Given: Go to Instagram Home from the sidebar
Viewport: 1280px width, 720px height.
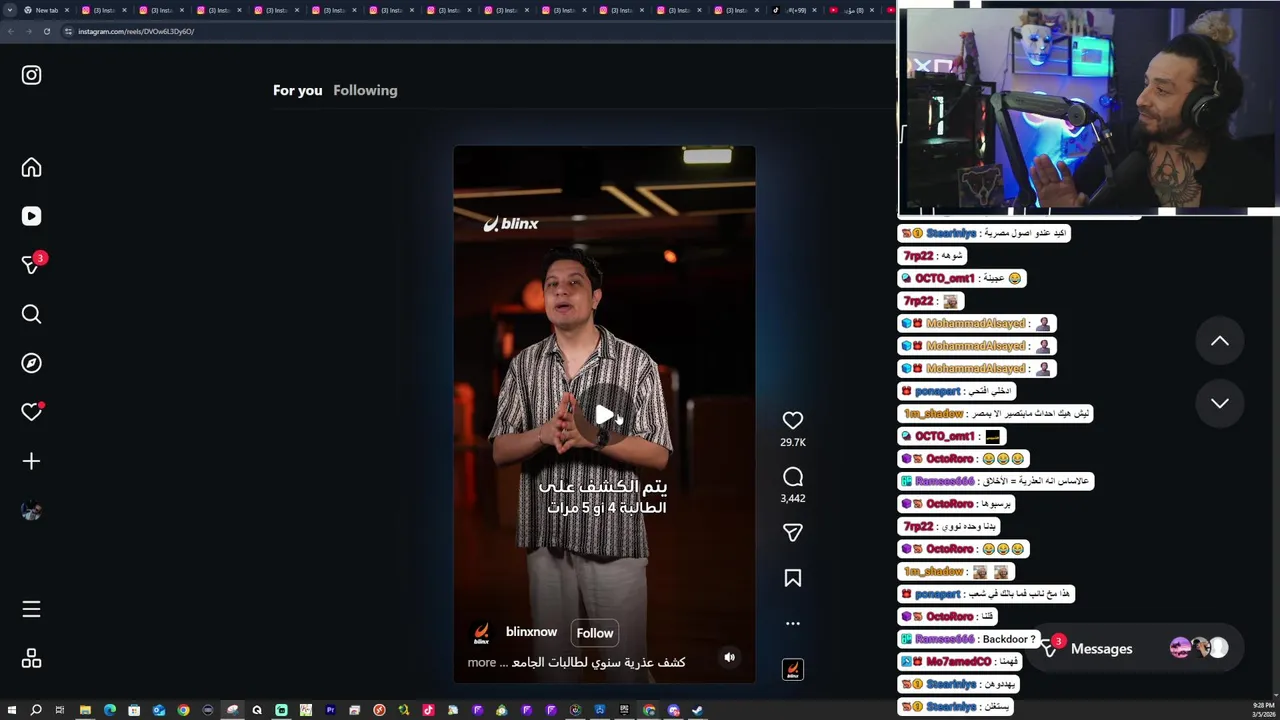Looking at the screenshot, I should click(x=31, y=167).
